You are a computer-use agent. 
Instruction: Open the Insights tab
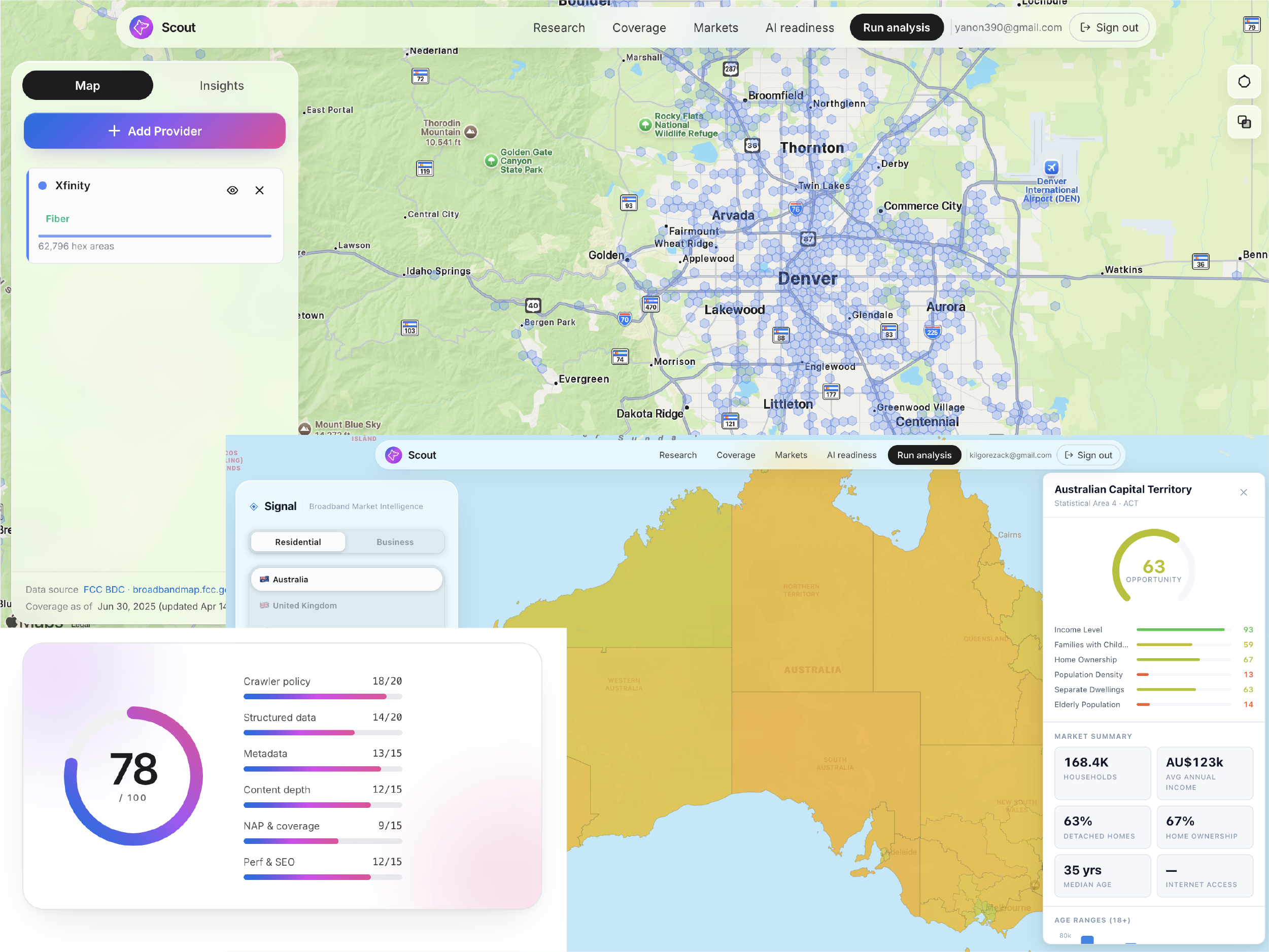click(221, 85)
